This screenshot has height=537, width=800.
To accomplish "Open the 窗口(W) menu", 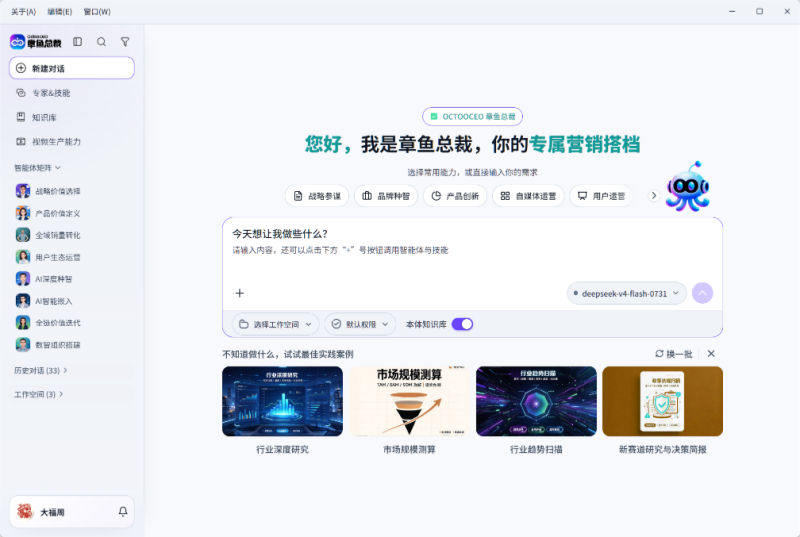I will click(97, 12).
